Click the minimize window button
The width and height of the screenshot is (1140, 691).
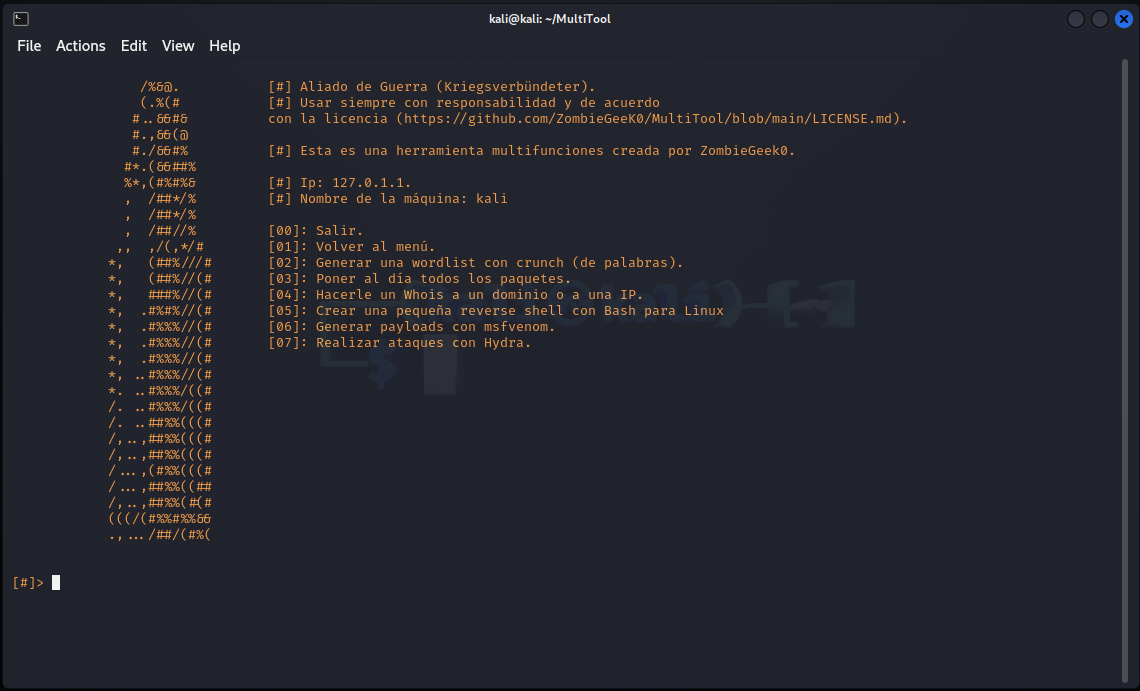pyautogui.click(x=1076, y=19)
